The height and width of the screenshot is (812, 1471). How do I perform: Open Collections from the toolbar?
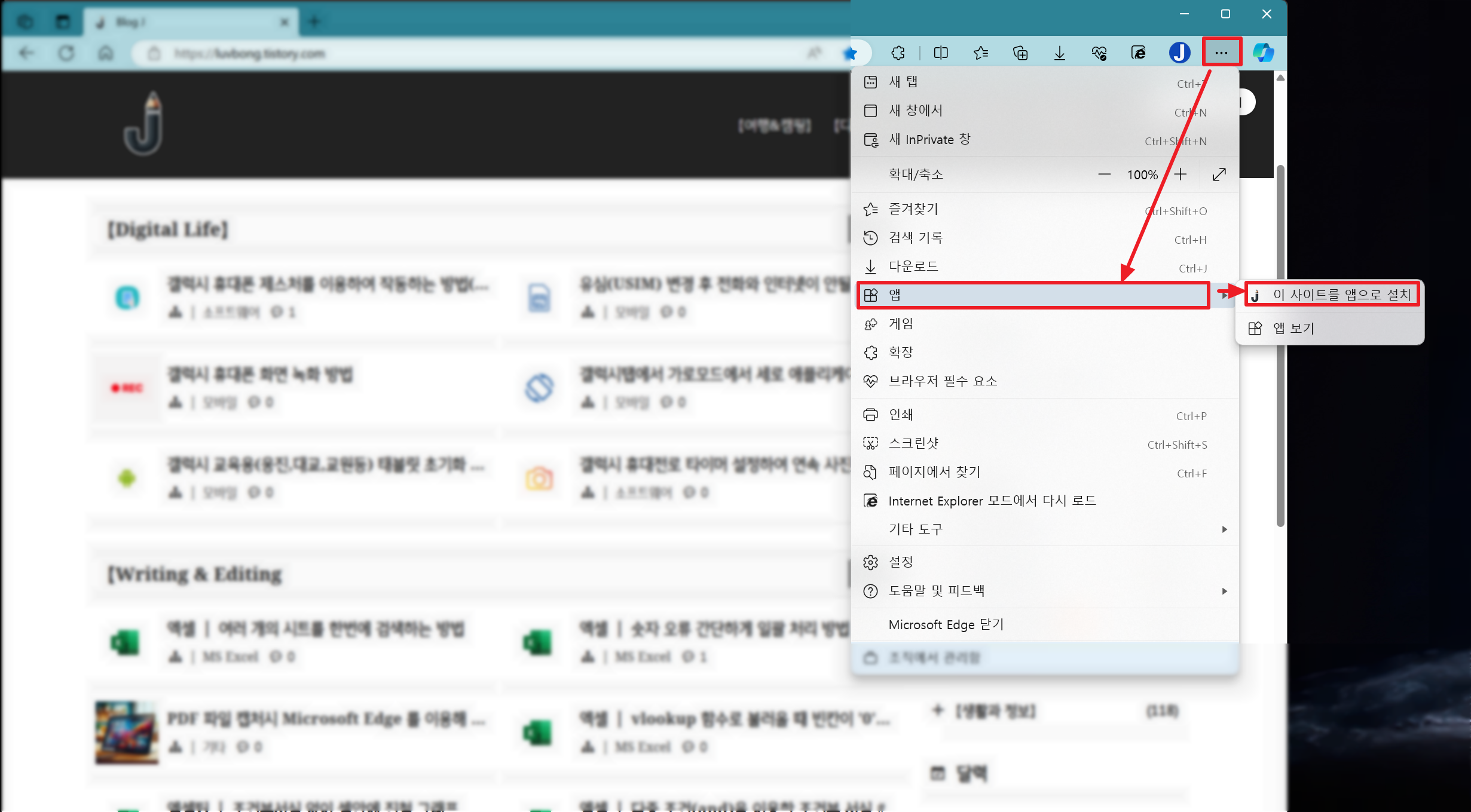click(1020, 53)
